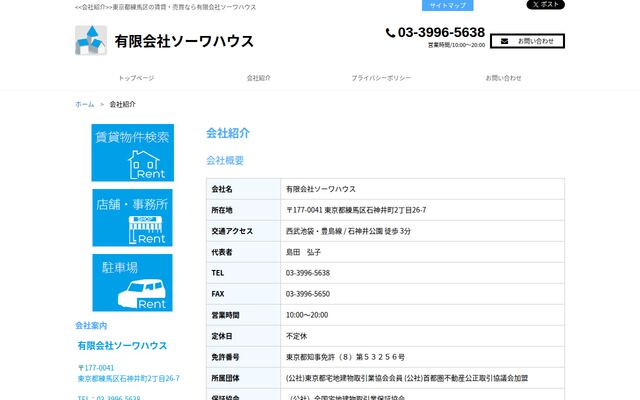
Task: Click the 有限会社ソーワハウス header title text
Action: coord(184,41)
